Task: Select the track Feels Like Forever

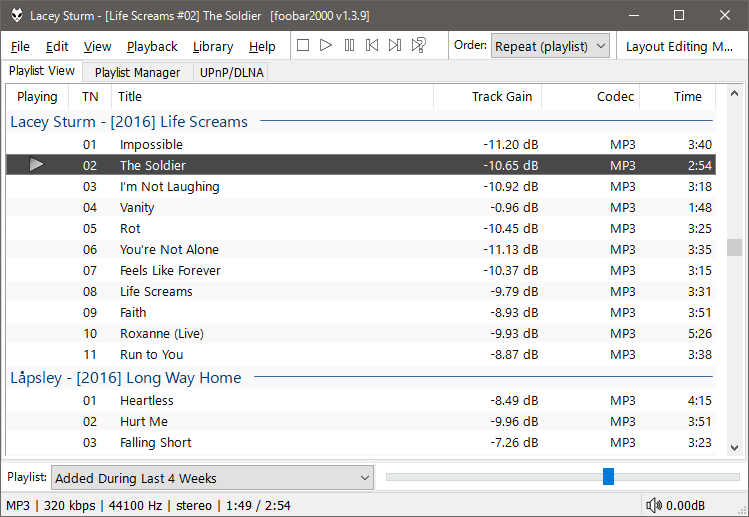Action: tap(361, 270)
